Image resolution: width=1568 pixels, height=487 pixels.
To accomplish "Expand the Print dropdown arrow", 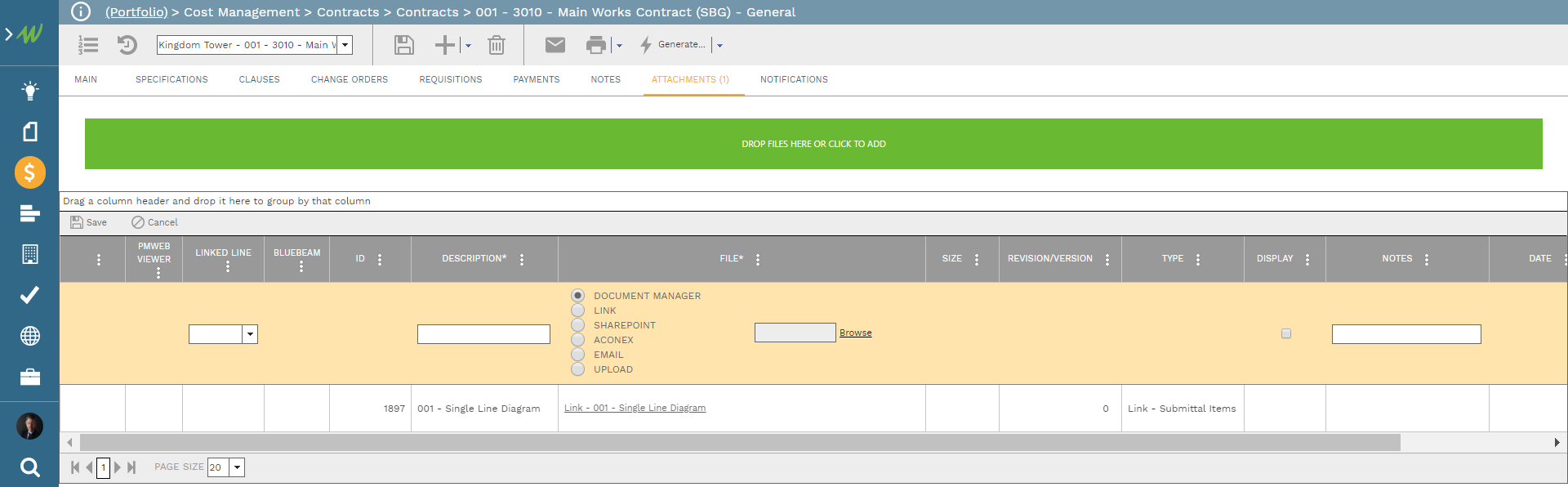I will point(619,46).
